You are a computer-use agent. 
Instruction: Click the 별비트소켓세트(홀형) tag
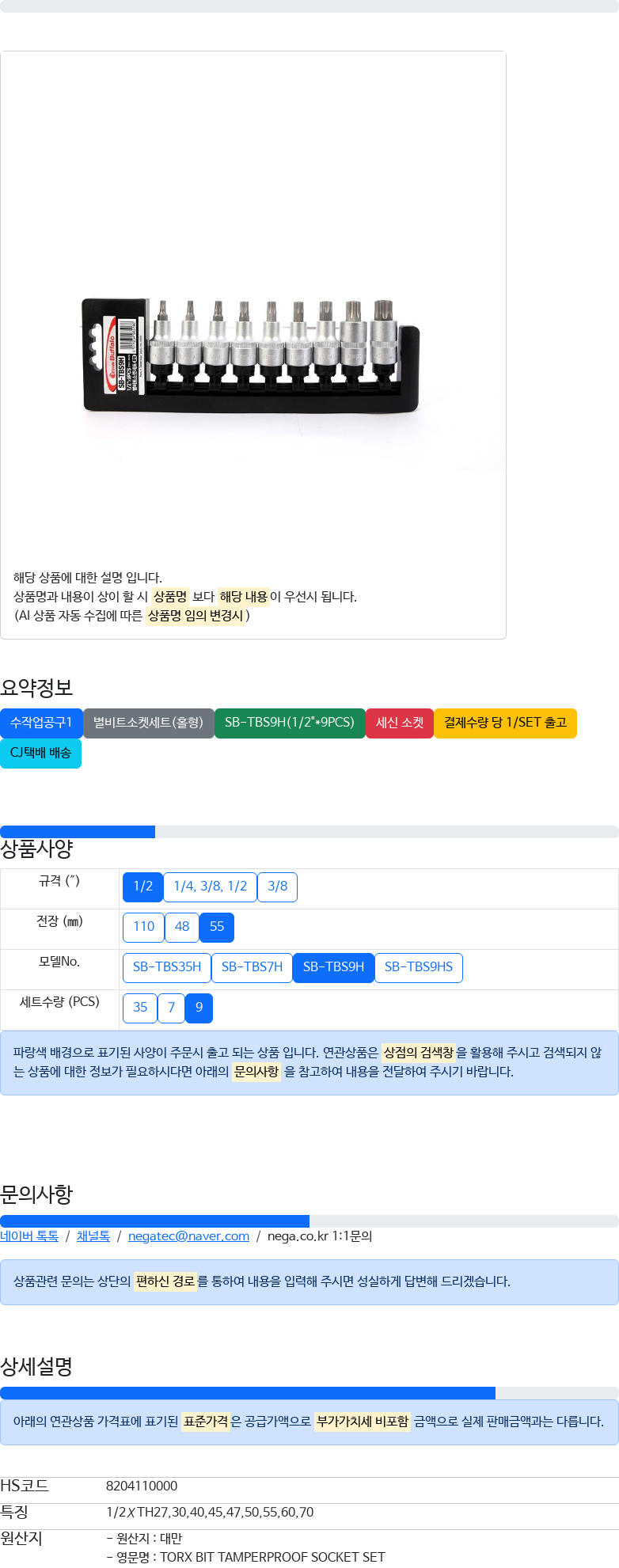[149, 723]
